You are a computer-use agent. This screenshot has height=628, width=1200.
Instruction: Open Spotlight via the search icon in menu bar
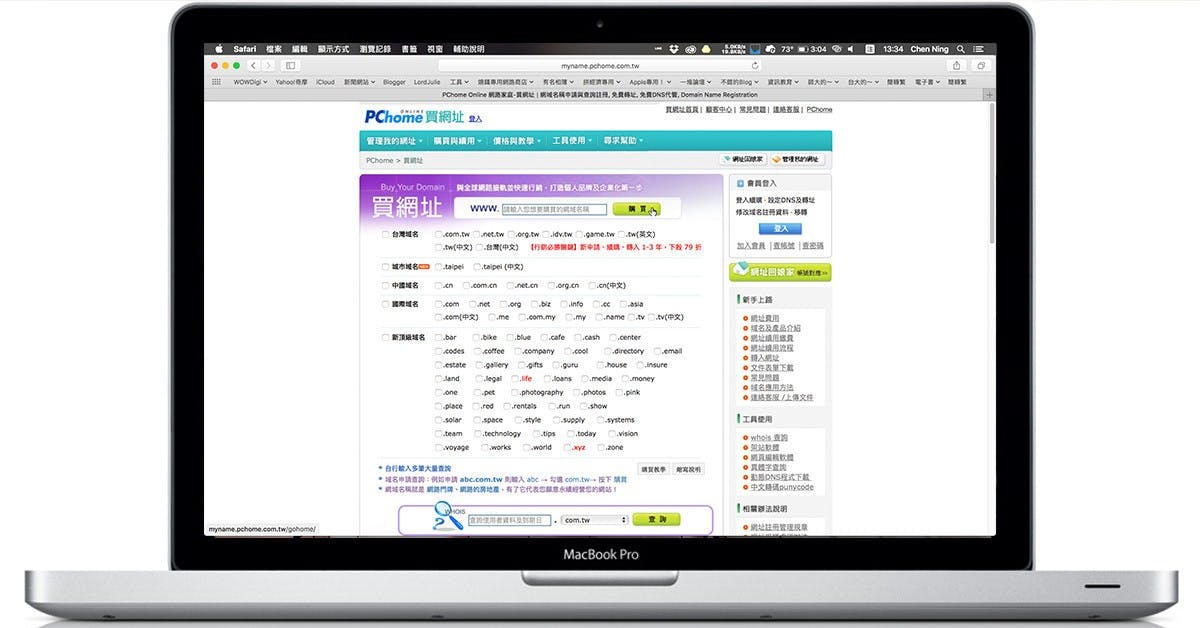click(x=960, y=48)
